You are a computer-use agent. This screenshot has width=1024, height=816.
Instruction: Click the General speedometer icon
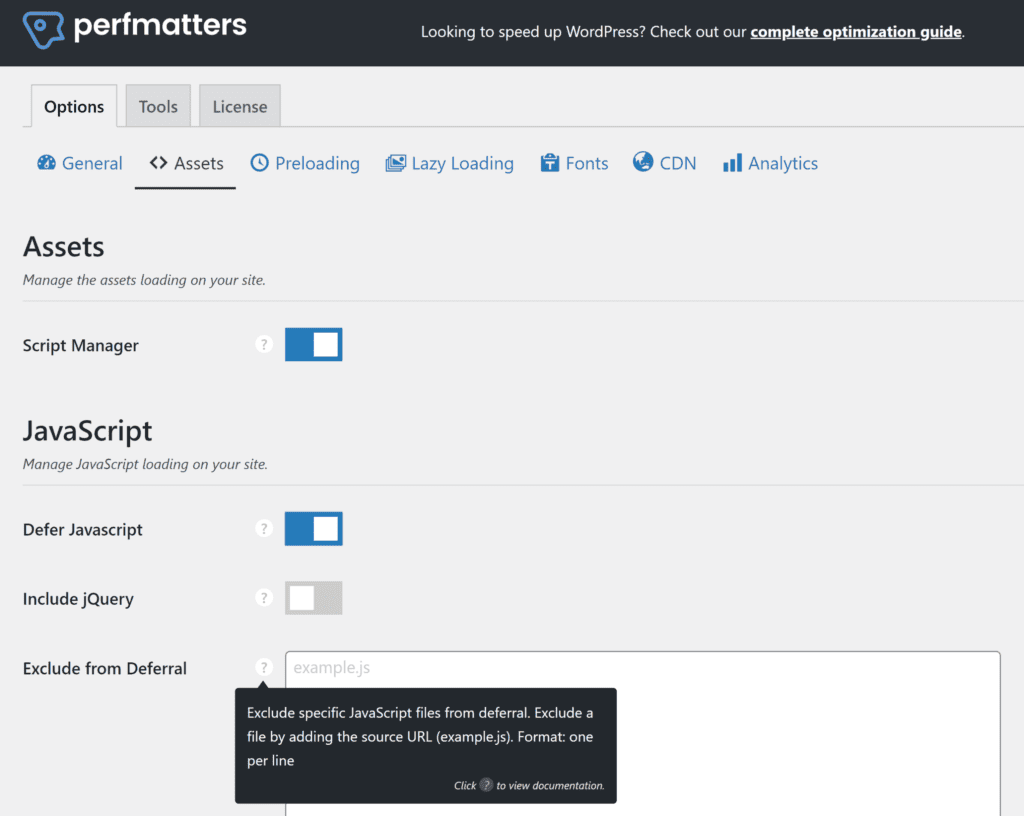coord(46,163)
